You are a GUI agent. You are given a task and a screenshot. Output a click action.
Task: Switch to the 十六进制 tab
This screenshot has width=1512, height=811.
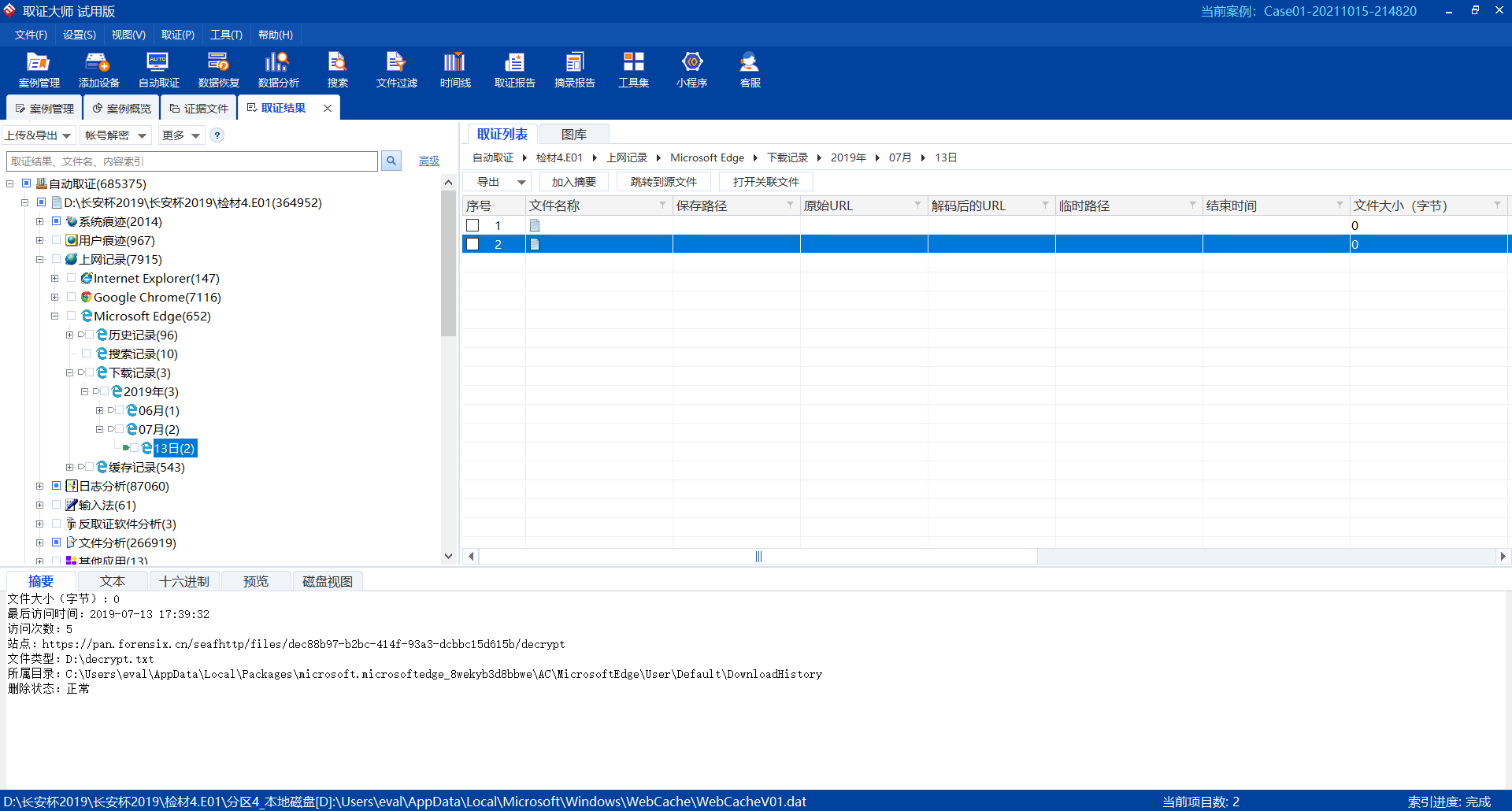point(184,581)
